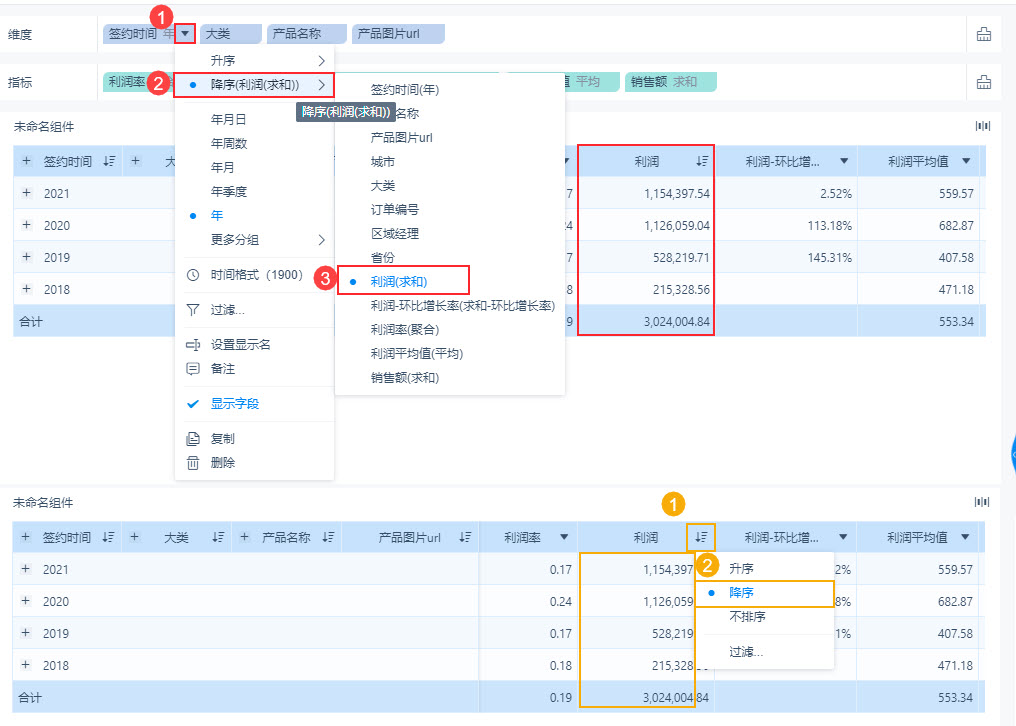Open 利润率 dropdown in bottom table header

click(x=564, y=537)
